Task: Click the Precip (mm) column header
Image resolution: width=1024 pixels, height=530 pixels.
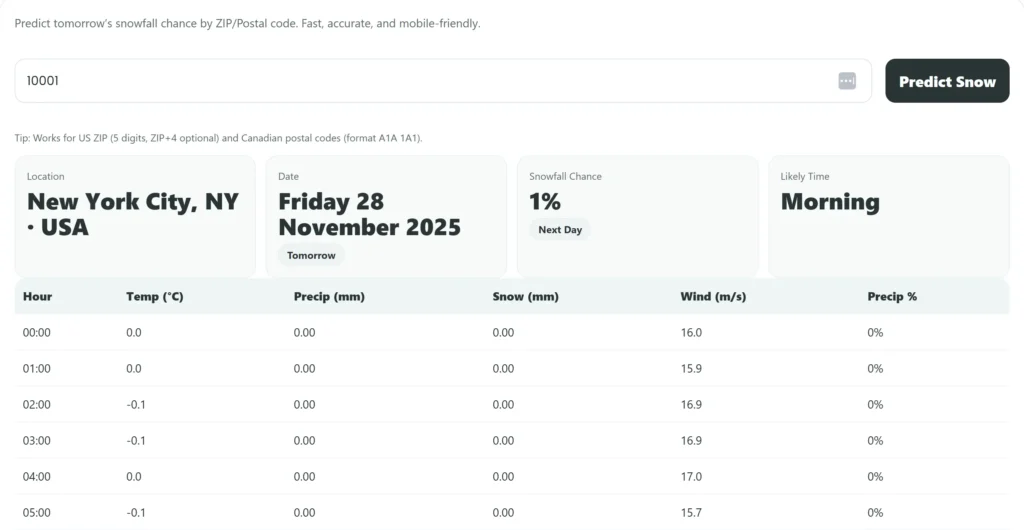Action: [x=327, y=297]
